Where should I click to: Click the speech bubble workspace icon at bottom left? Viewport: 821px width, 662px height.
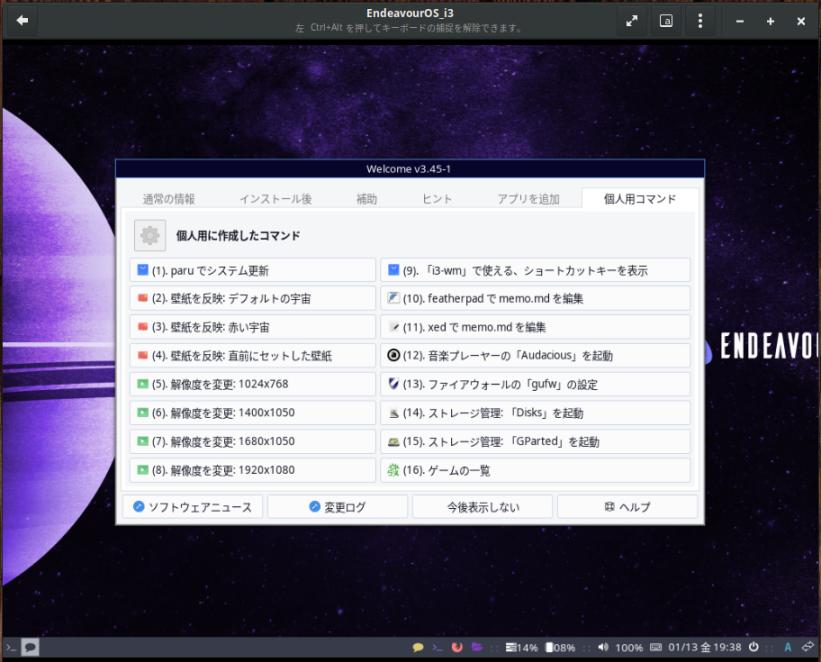click(x=30, y=647)
